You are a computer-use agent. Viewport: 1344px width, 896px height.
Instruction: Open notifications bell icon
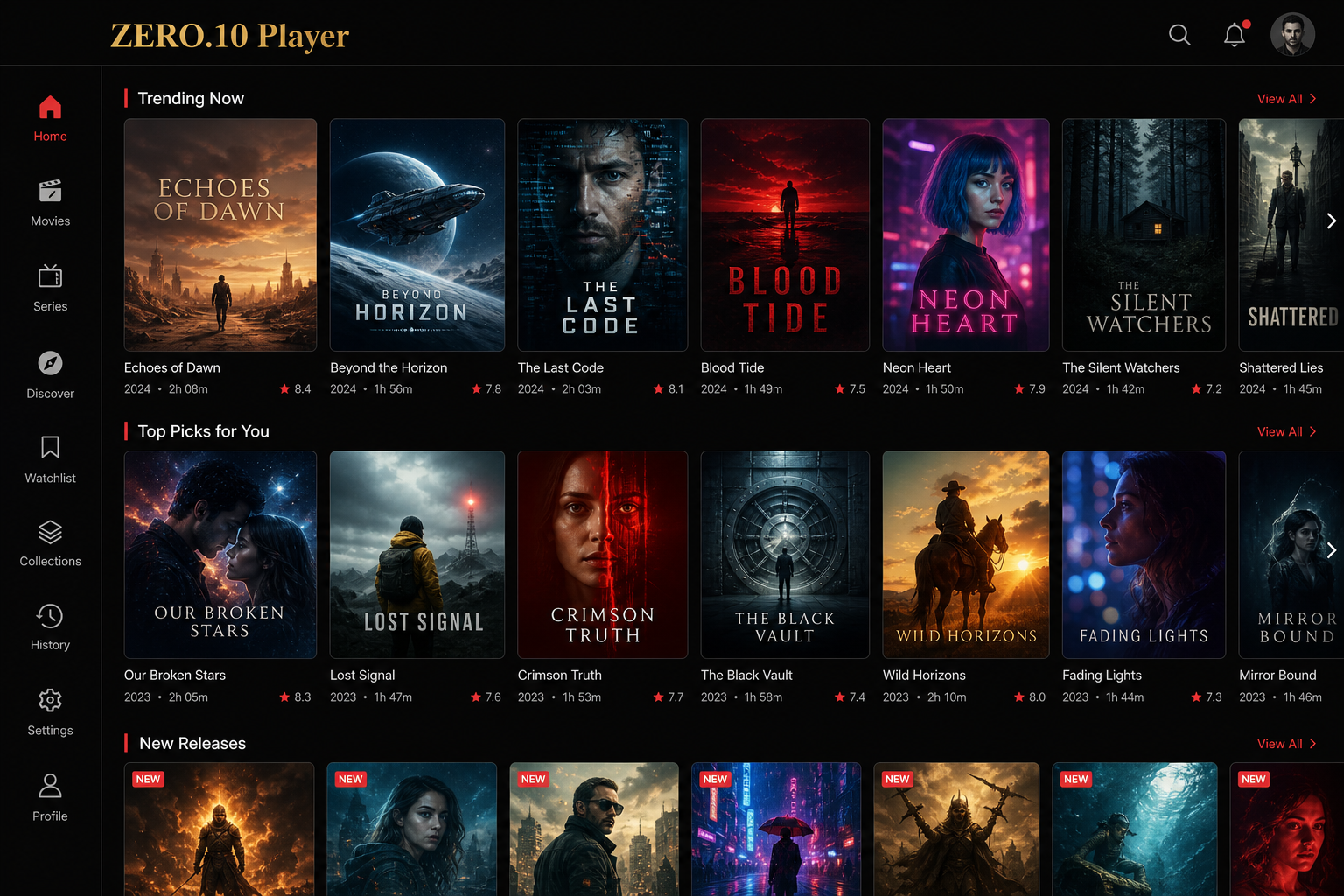1235,34
